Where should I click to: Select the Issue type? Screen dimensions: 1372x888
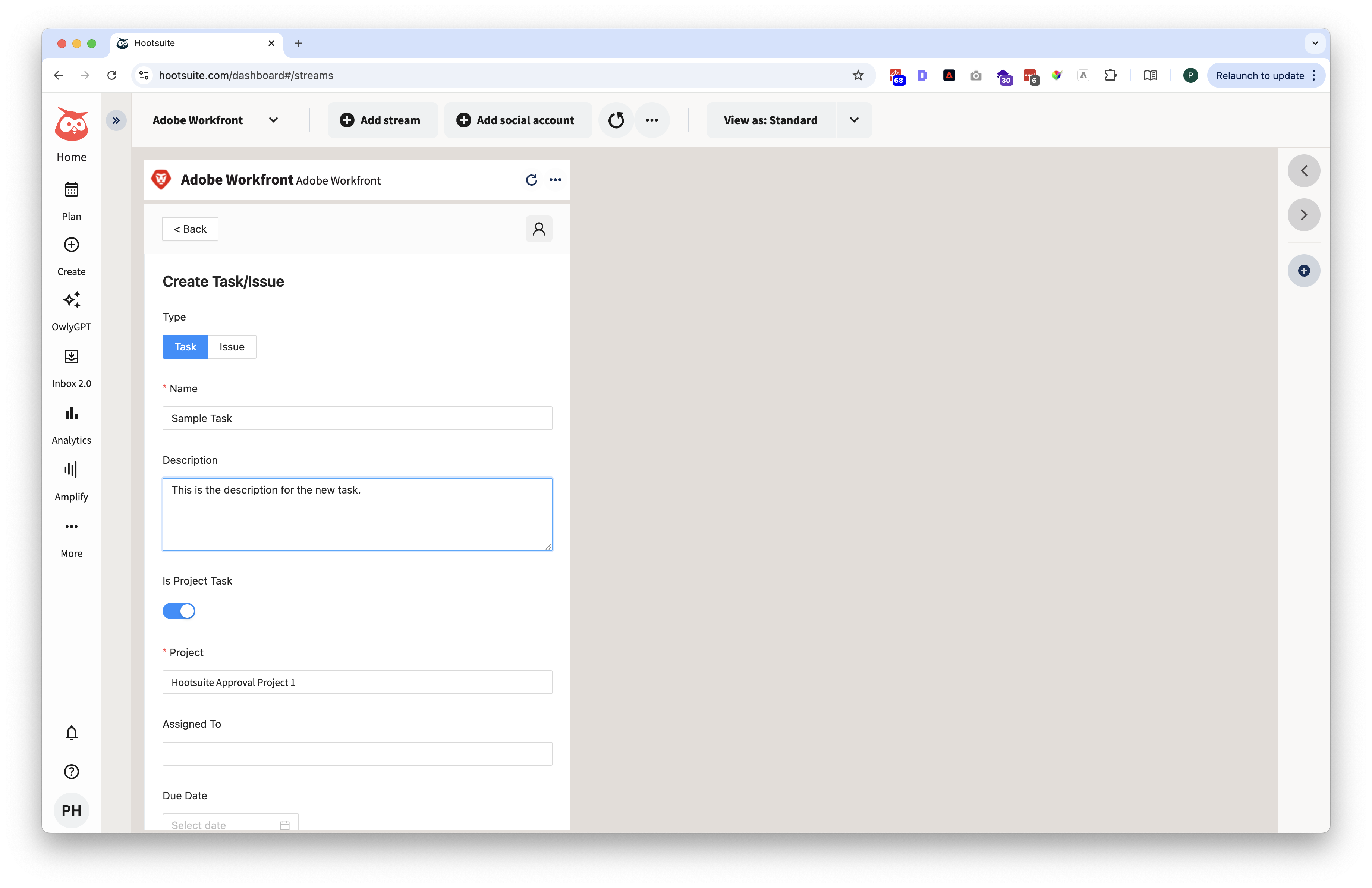click(232, 347)
